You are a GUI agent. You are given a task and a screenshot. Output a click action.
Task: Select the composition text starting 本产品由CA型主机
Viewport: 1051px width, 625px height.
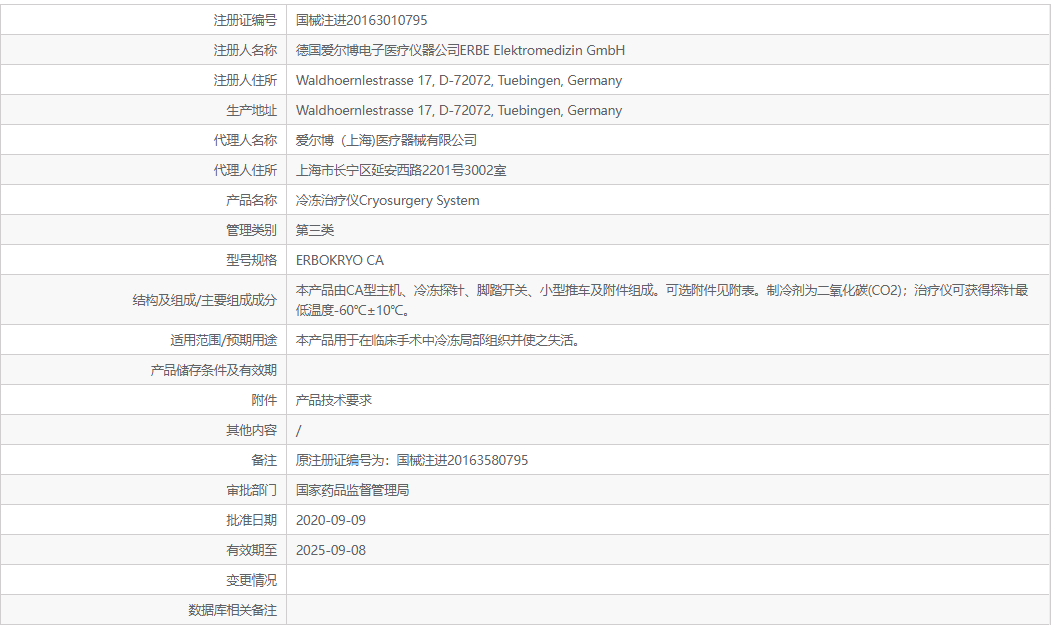(x=662, y=300)
